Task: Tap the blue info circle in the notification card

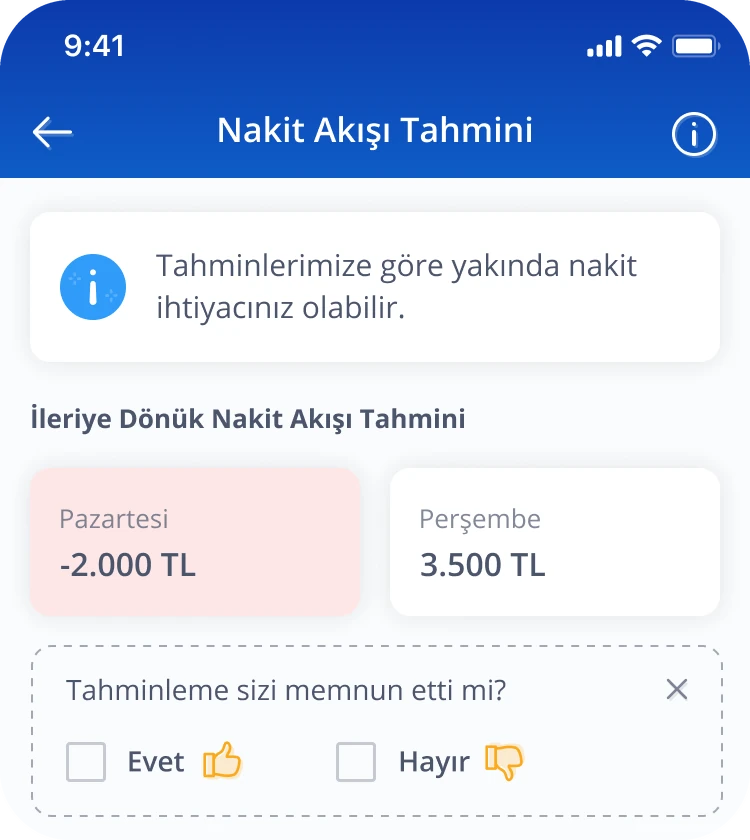Action: 93,287
